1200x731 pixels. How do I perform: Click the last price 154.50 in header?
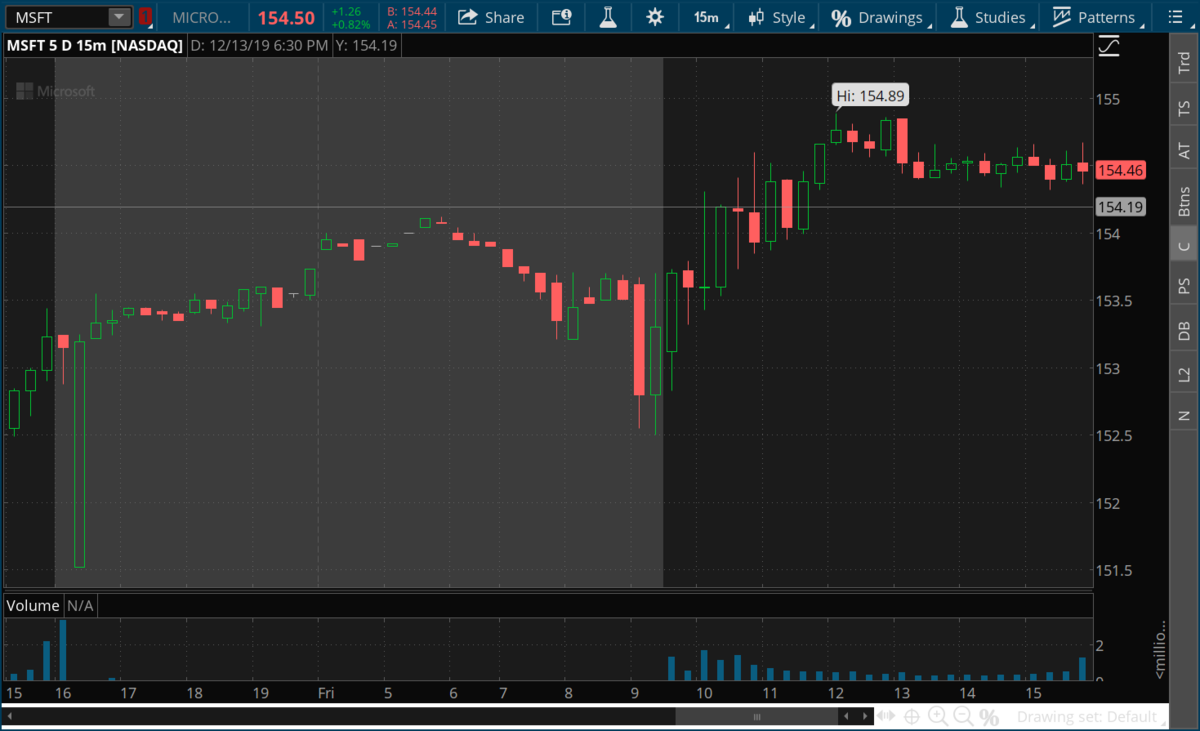[286, 18]
